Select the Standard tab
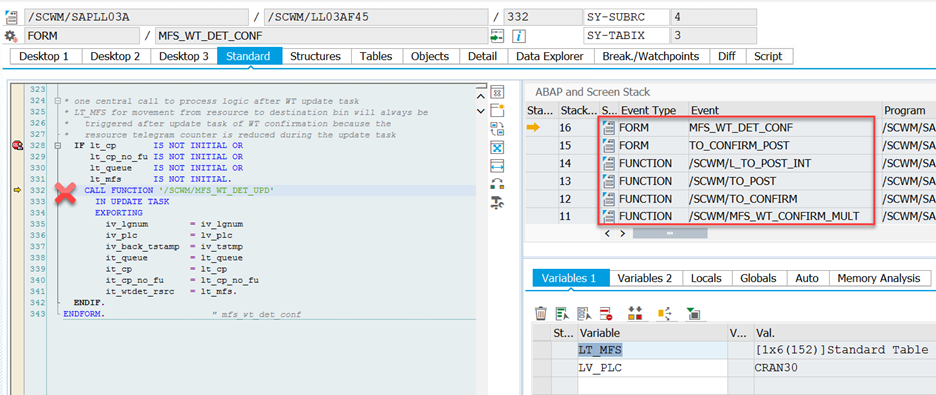Viewport: 936px width, 395px height. [x=248, y=56]
